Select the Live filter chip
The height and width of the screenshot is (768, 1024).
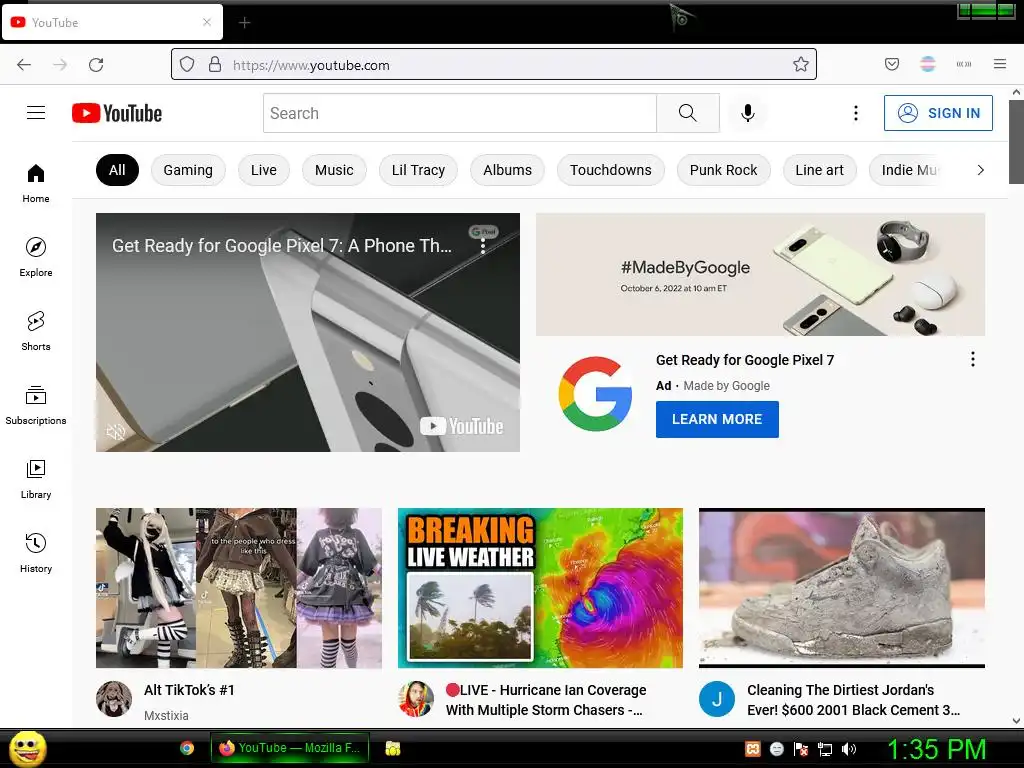pos(264,170)
